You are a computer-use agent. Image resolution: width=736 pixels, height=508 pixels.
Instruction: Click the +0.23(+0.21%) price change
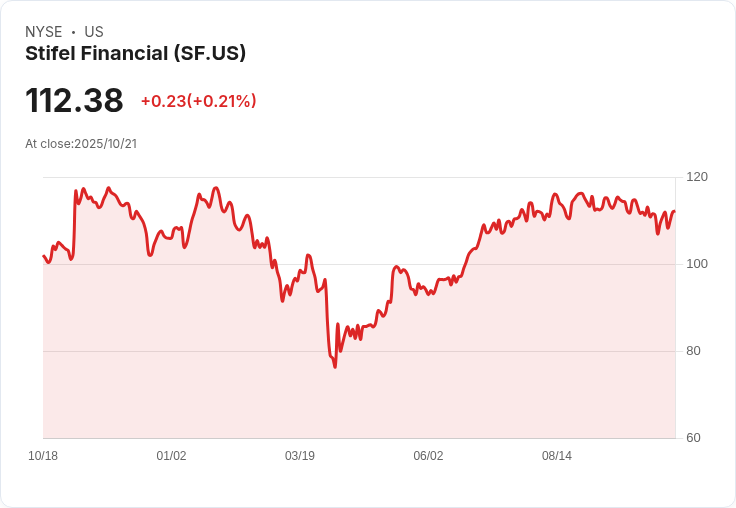click(x=198, y=101)
